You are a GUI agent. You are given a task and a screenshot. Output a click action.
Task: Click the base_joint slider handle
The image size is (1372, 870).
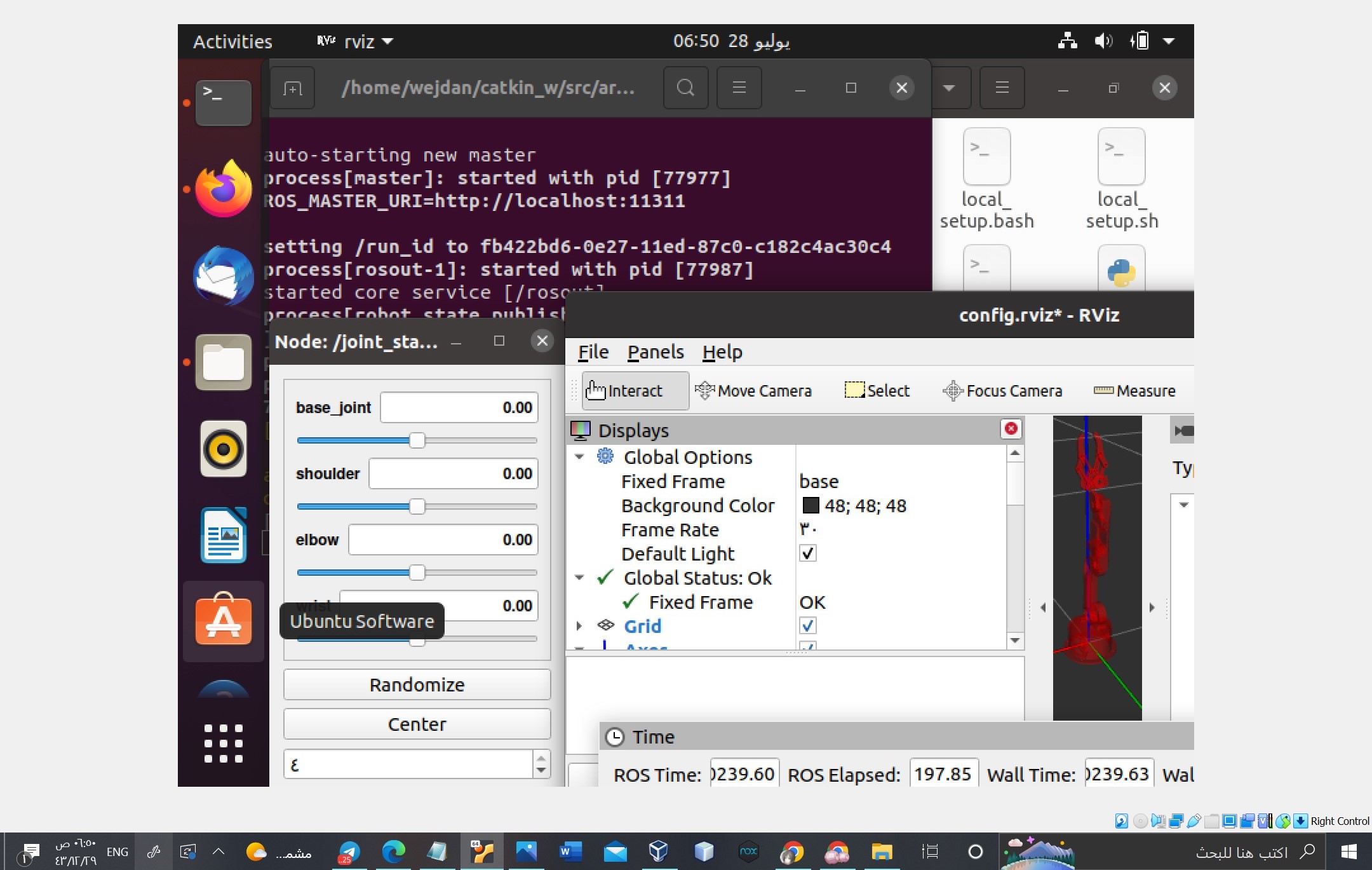417,440
